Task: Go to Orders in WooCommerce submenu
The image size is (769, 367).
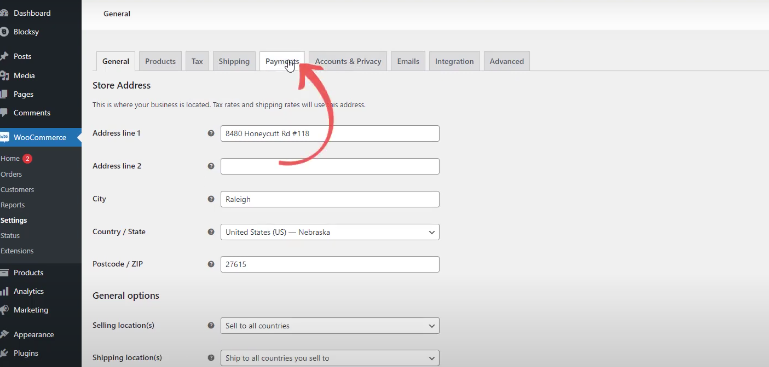Action: click(11, 174)
